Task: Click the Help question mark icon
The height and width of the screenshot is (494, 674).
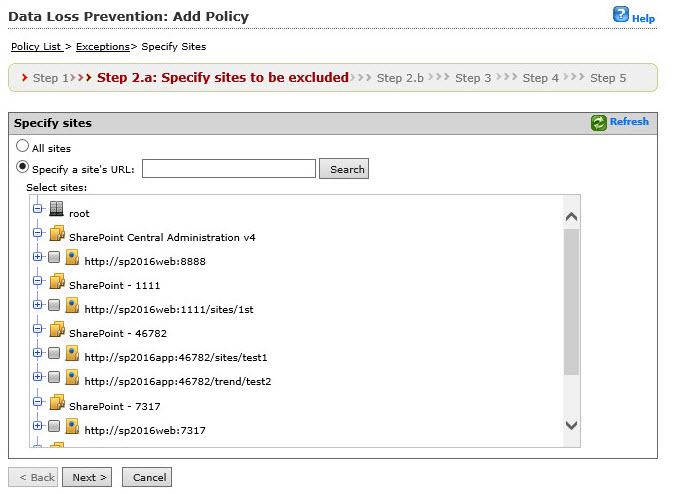Action: coord(620,15)
